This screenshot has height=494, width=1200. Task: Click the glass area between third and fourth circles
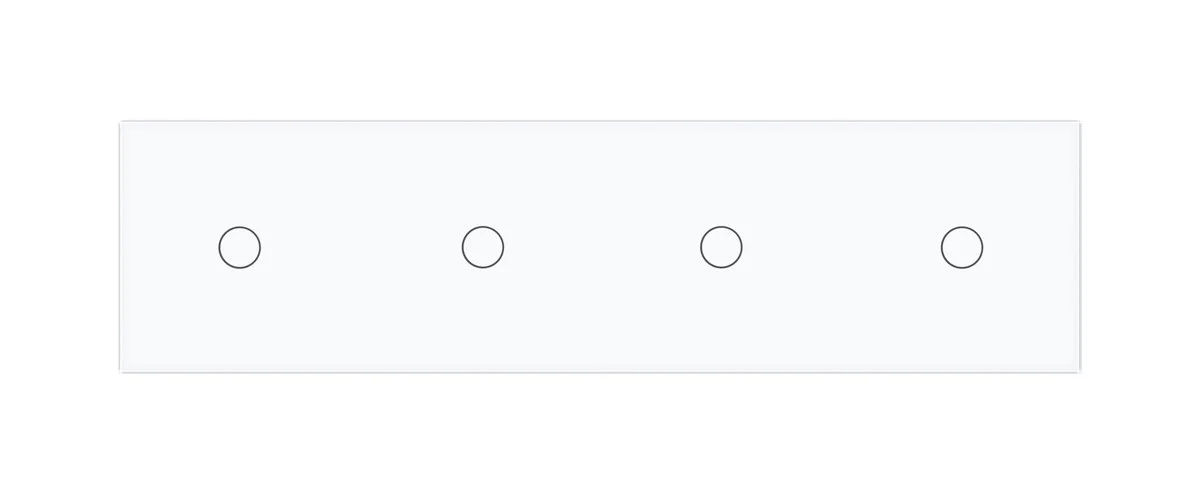(841, 247)
